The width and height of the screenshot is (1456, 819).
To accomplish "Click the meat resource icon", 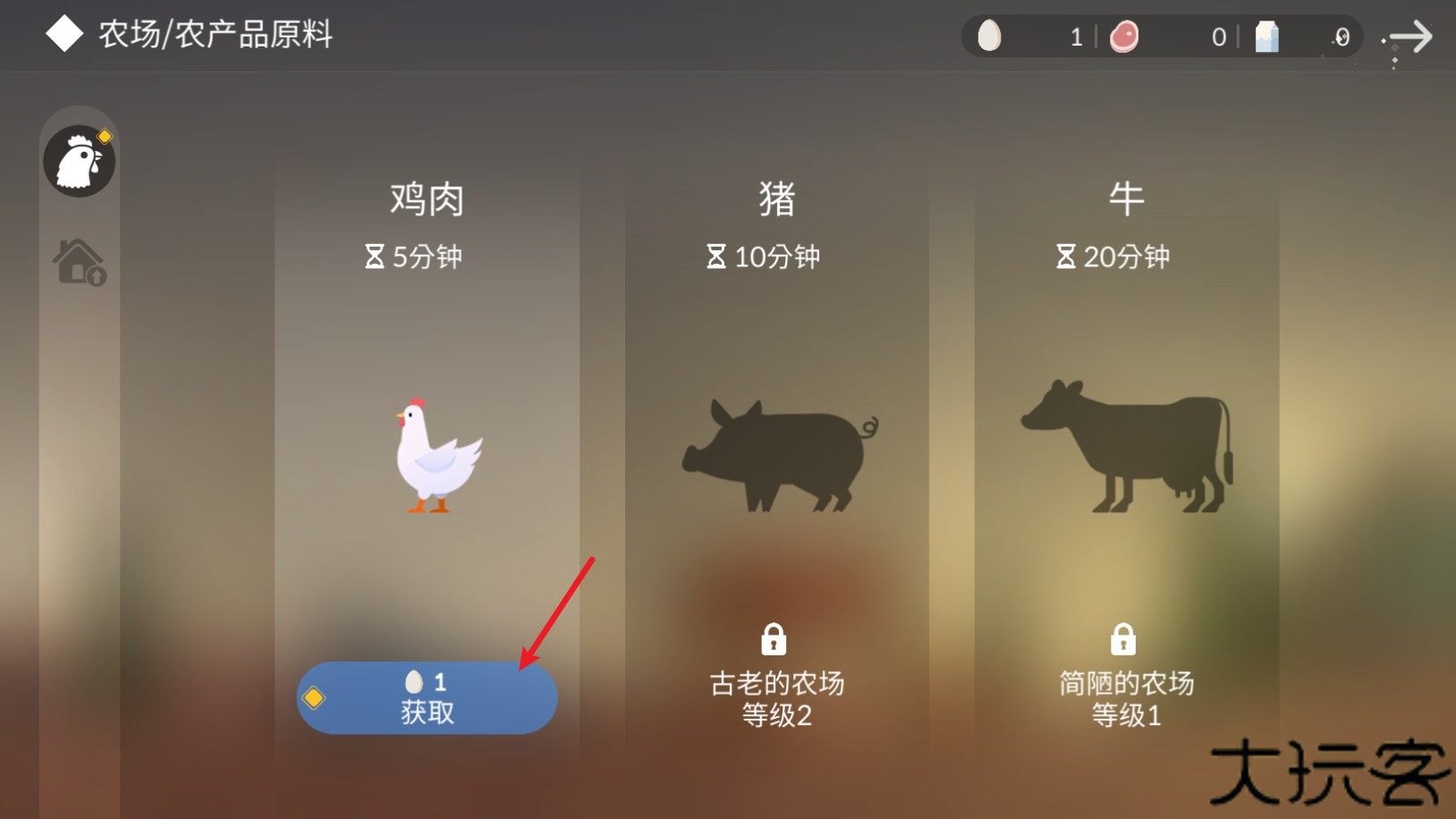I will click(1124, 37).
